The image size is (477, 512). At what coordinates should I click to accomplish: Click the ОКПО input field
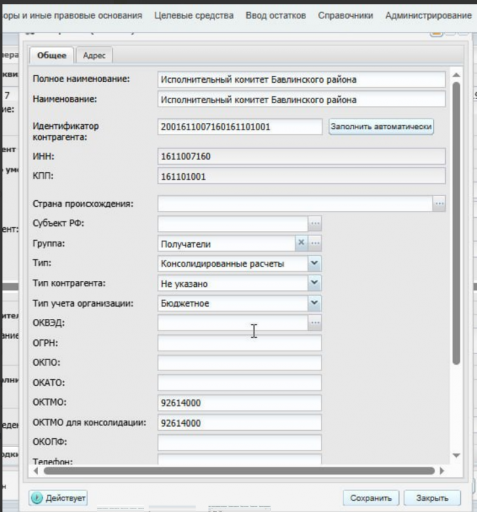click(240, 363)
